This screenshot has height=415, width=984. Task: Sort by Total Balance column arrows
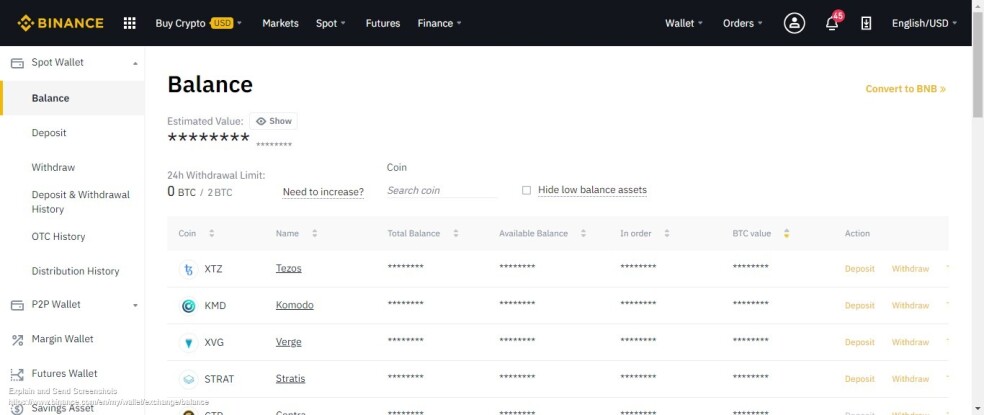coord(456,234)
